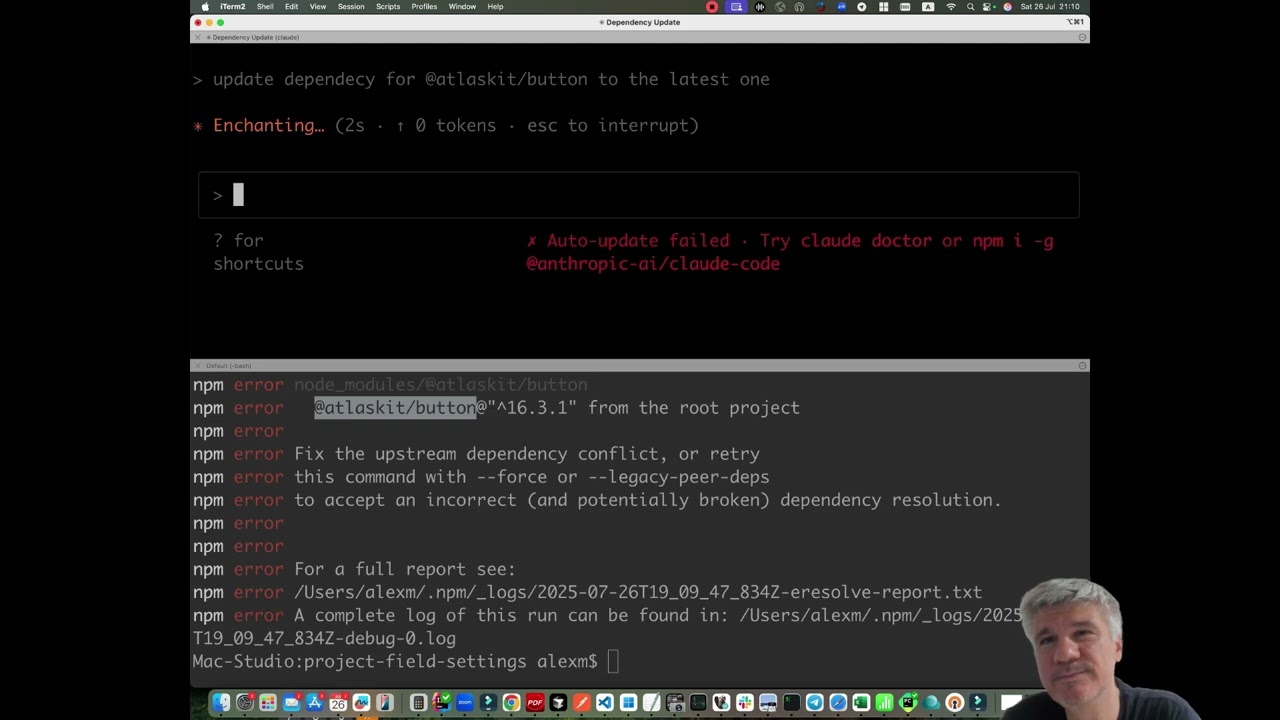
Task: Open Safari from the Dock
Action: 838,703
